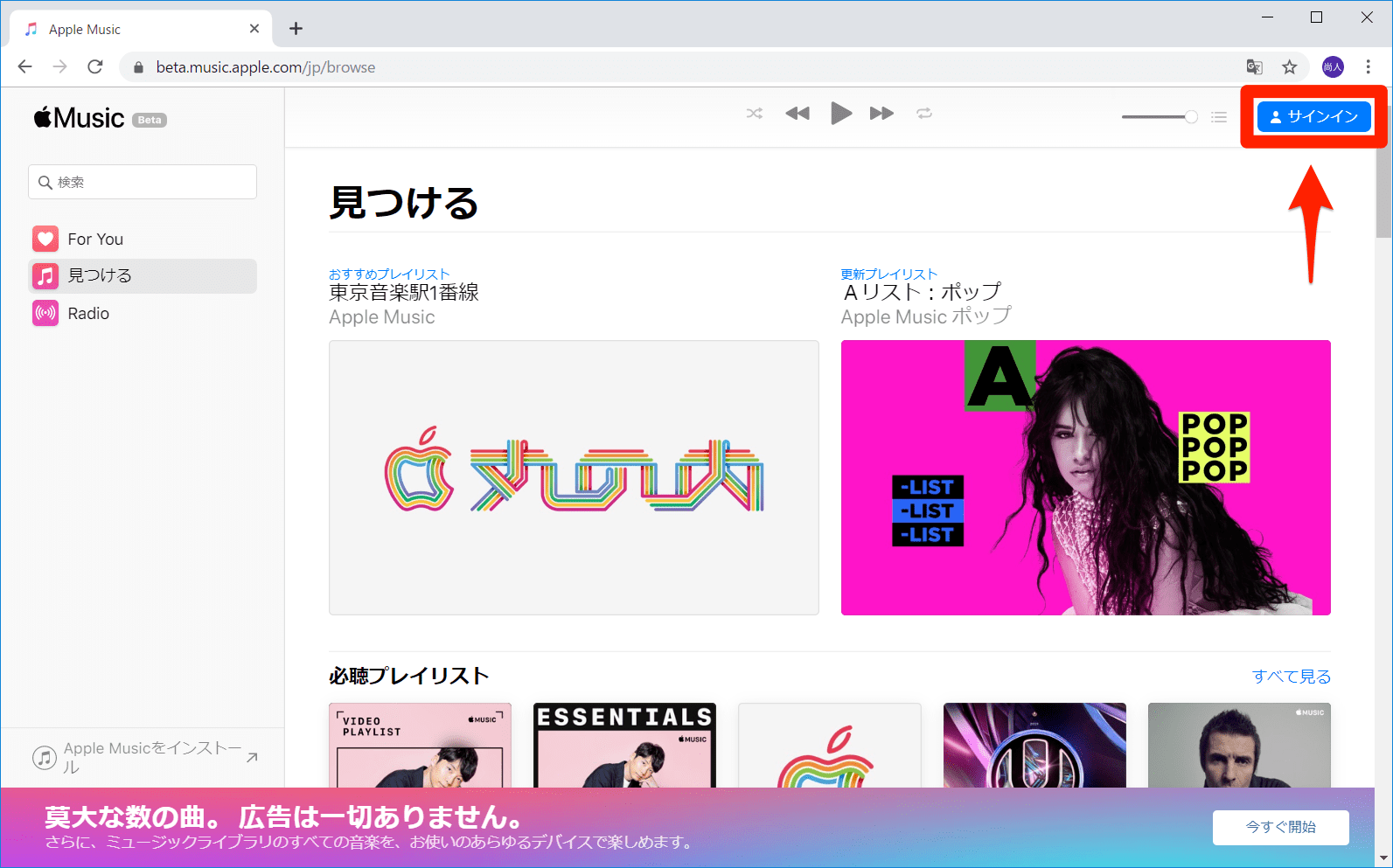This screenshot has width=1393, height=868.
Task: Start playback with play button
Action: click(x=841, y=113)
